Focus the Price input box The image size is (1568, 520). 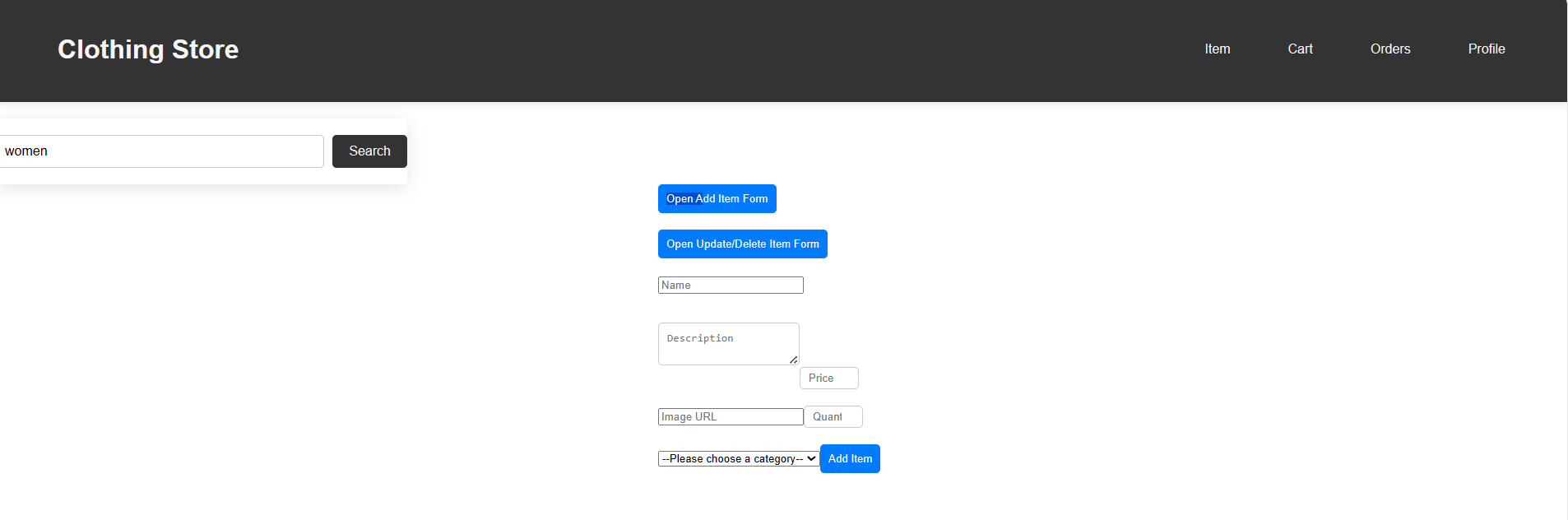[x=828, y=378]
